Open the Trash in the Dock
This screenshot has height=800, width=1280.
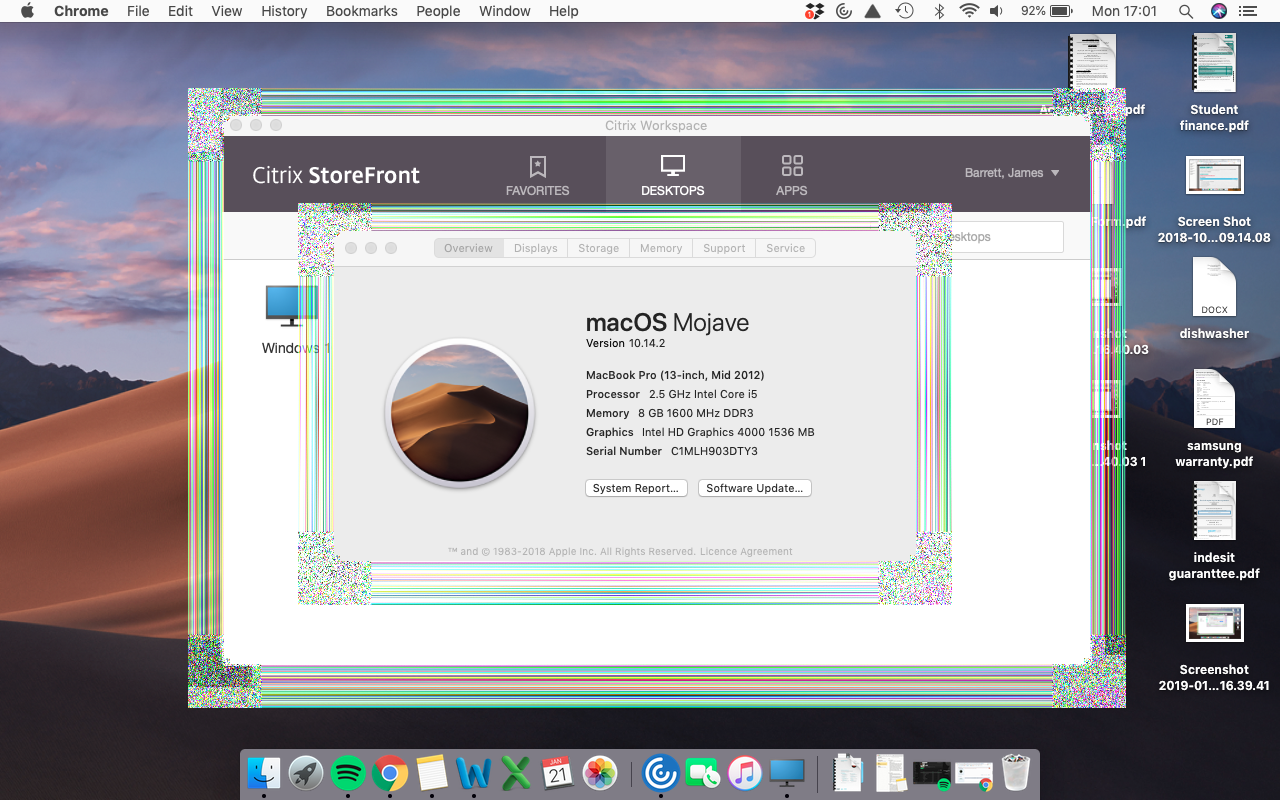[1015, 772]
